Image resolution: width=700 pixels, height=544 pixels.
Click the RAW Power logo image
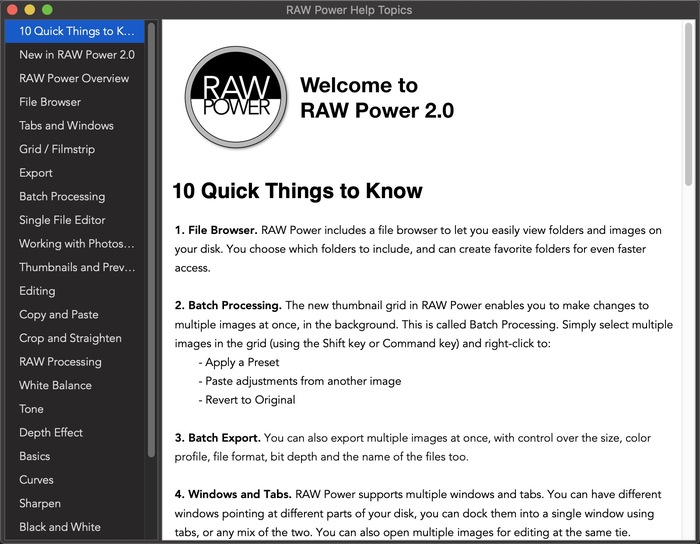[236, 97]
